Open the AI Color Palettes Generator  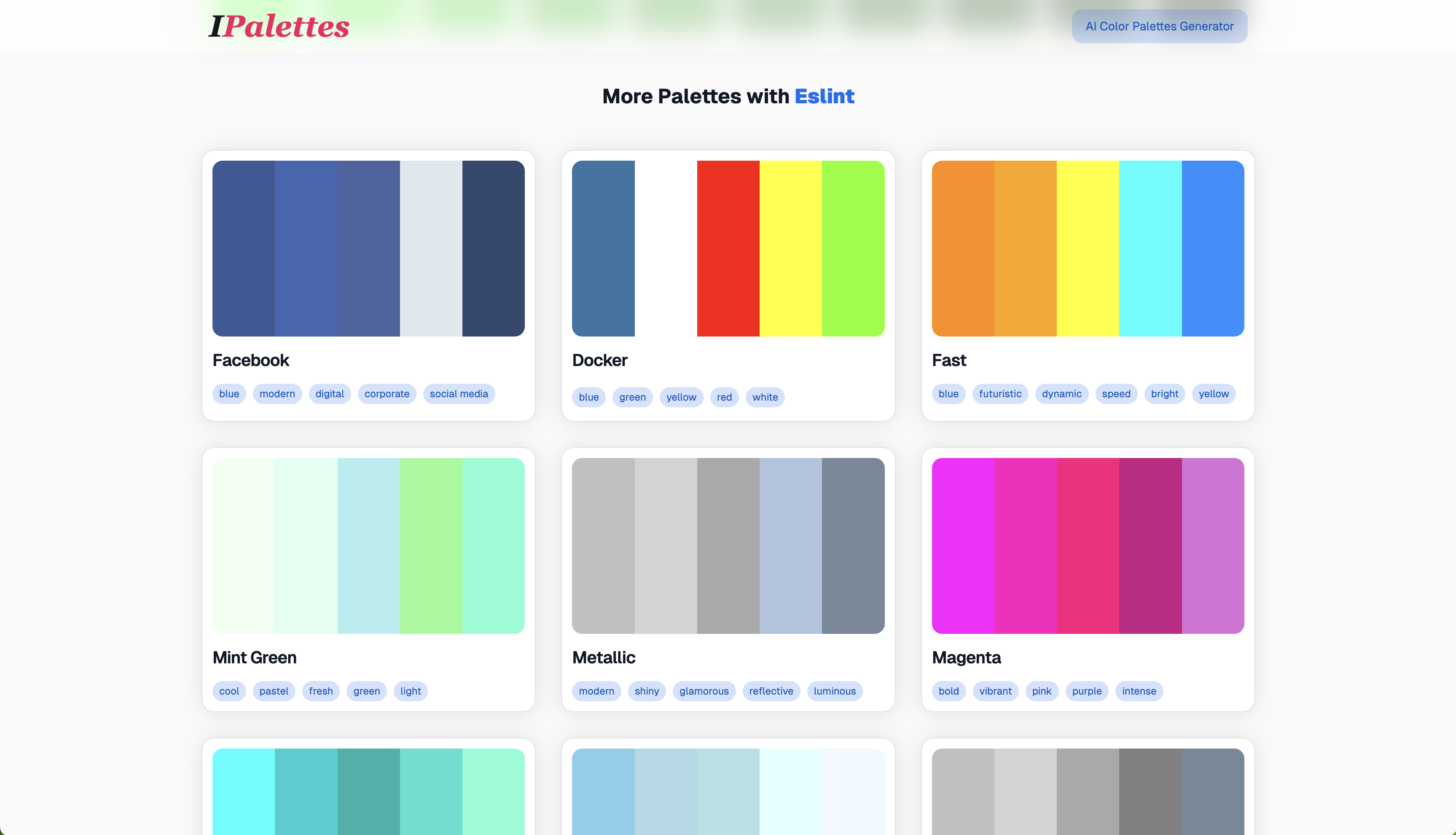point(1159,27)
